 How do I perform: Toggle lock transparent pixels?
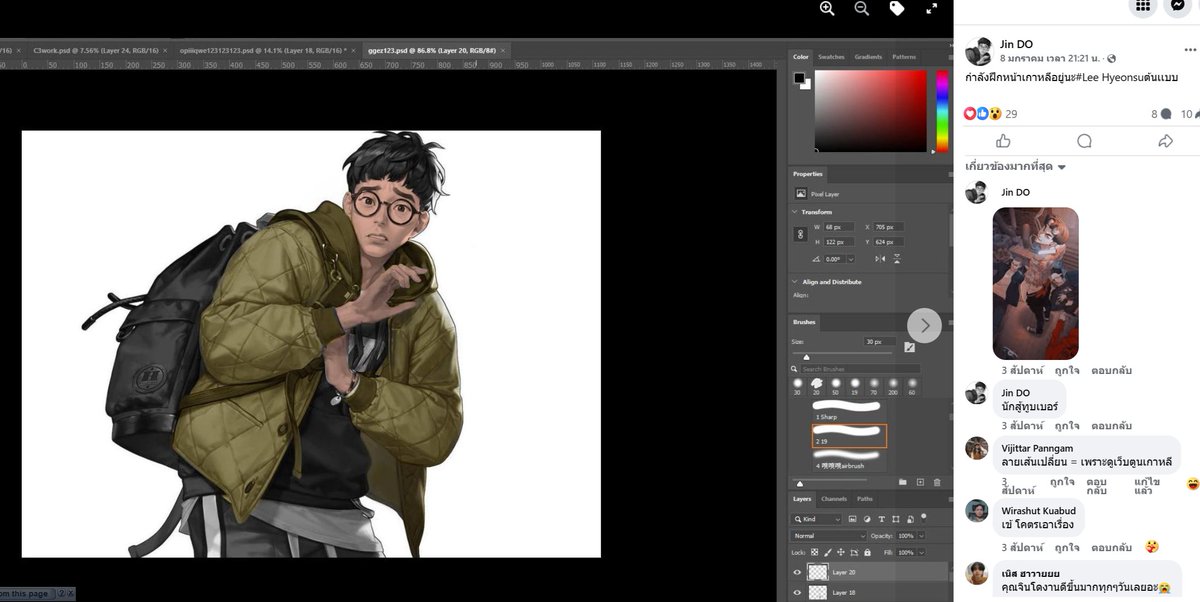click(814, 552)
